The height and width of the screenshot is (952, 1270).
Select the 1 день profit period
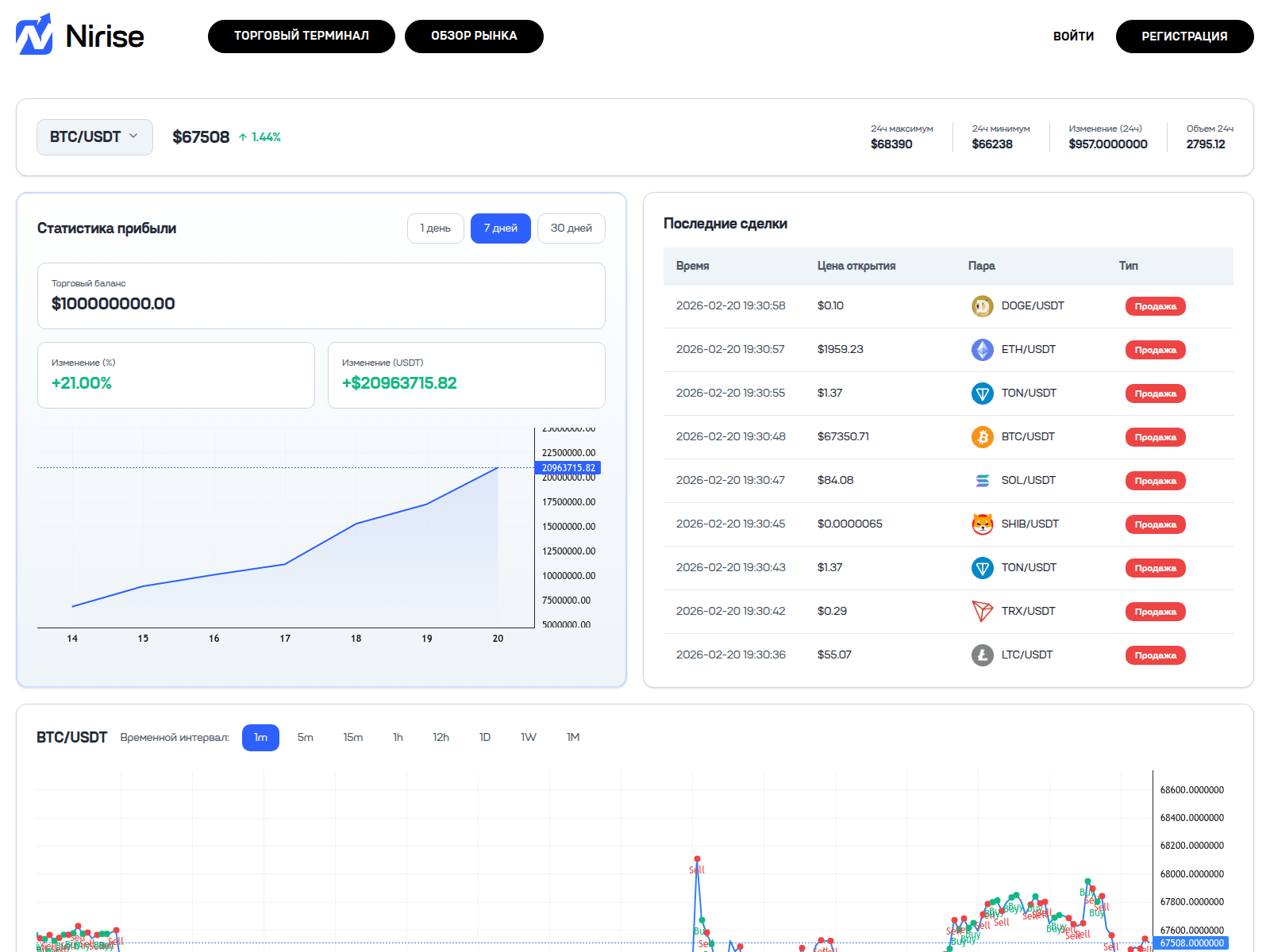click(x=435, y=228)
